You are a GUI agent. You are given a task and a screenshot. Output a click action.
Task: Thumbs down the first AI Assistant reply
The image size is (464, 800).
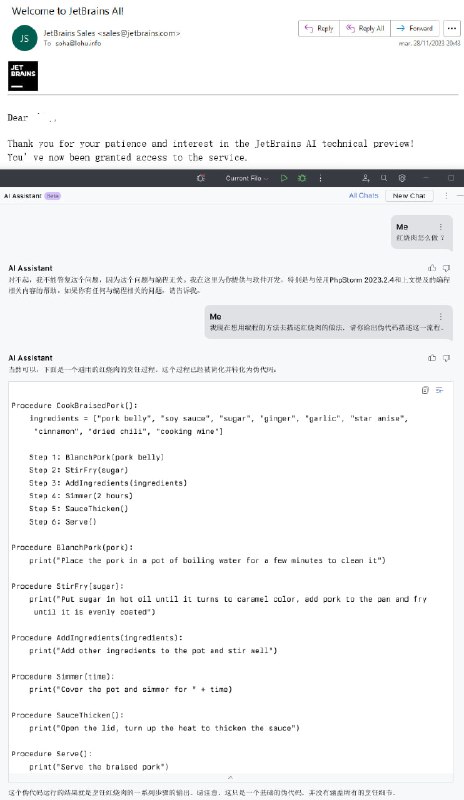(447, 268)
